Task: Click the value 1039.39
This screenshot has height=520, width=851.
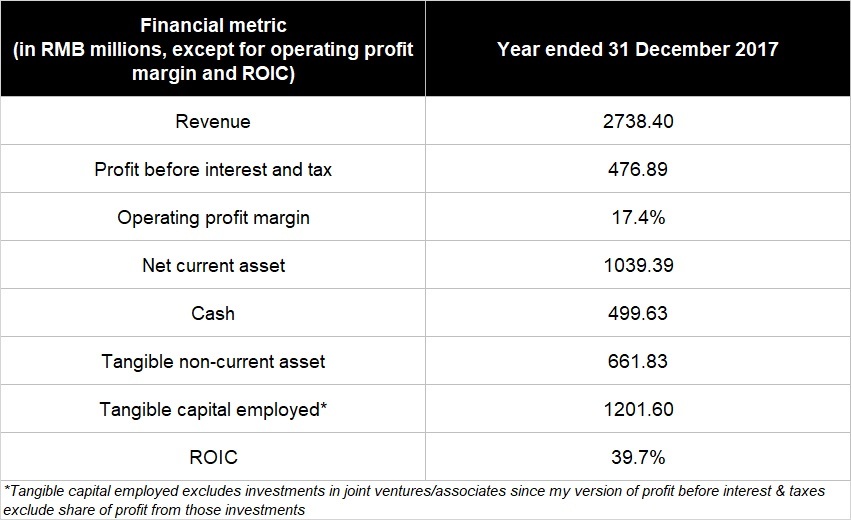Action: (x=637, y=266)
